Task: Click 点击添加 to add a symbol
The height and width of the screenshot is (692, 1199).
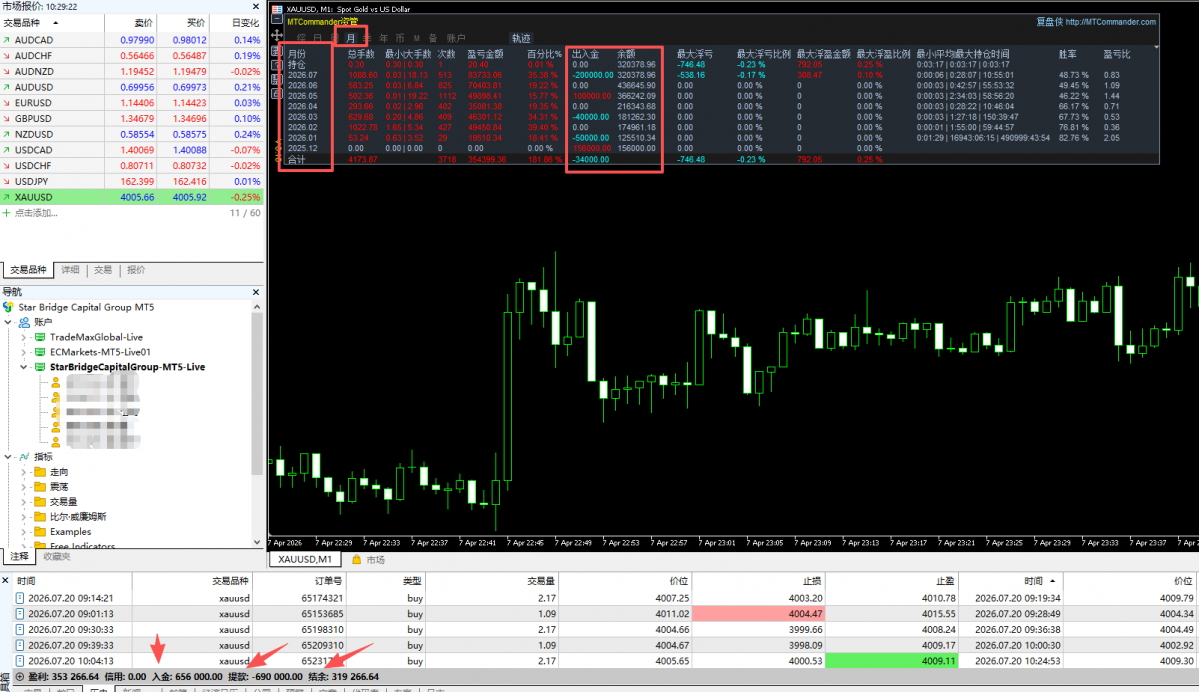Action: pyautogui.click(x=36, y=213)
